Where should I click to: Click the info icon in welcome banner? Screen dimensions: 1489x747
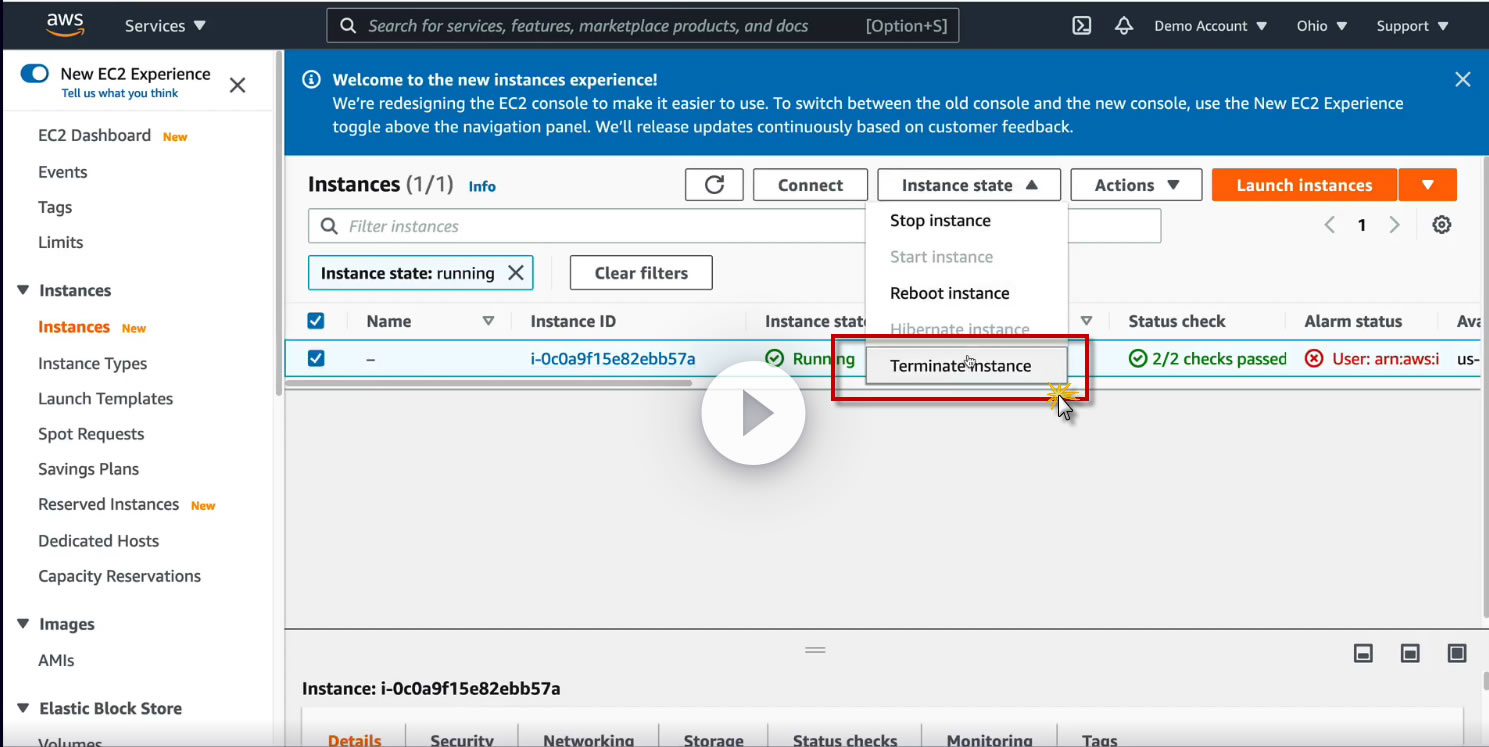311,80
